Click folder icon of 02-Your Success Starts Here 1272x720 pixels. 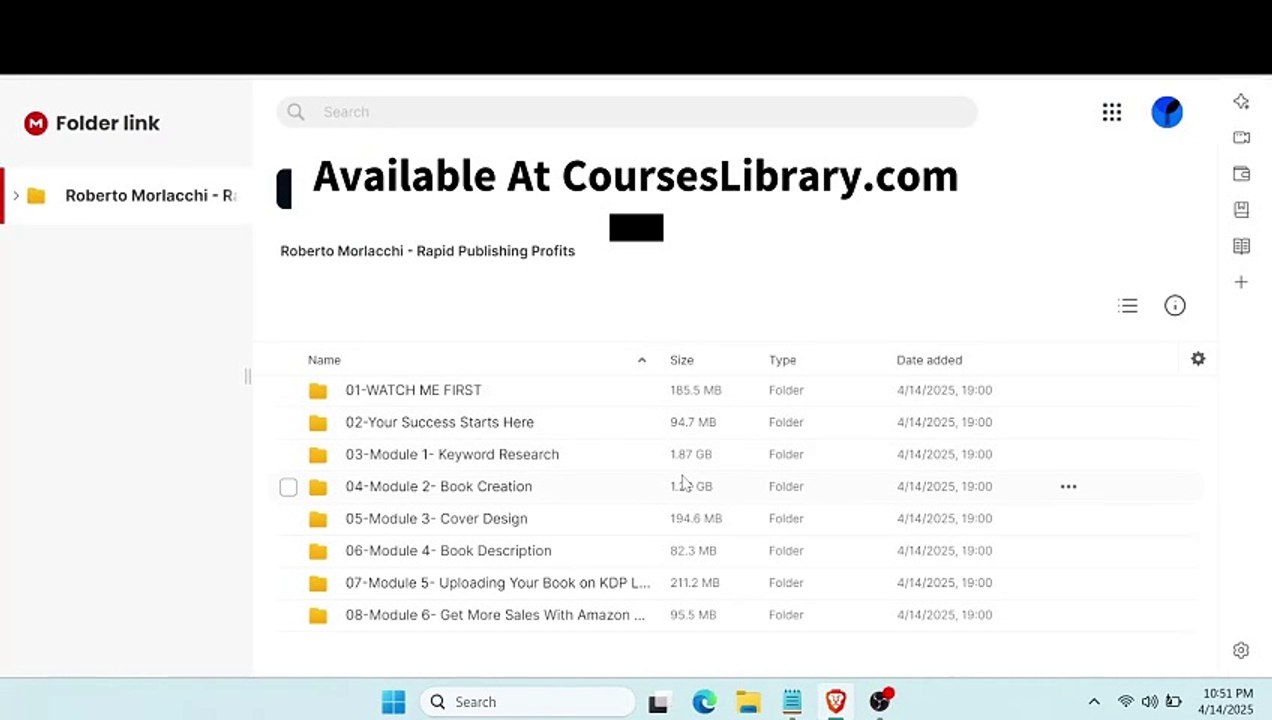pos(318,422)
